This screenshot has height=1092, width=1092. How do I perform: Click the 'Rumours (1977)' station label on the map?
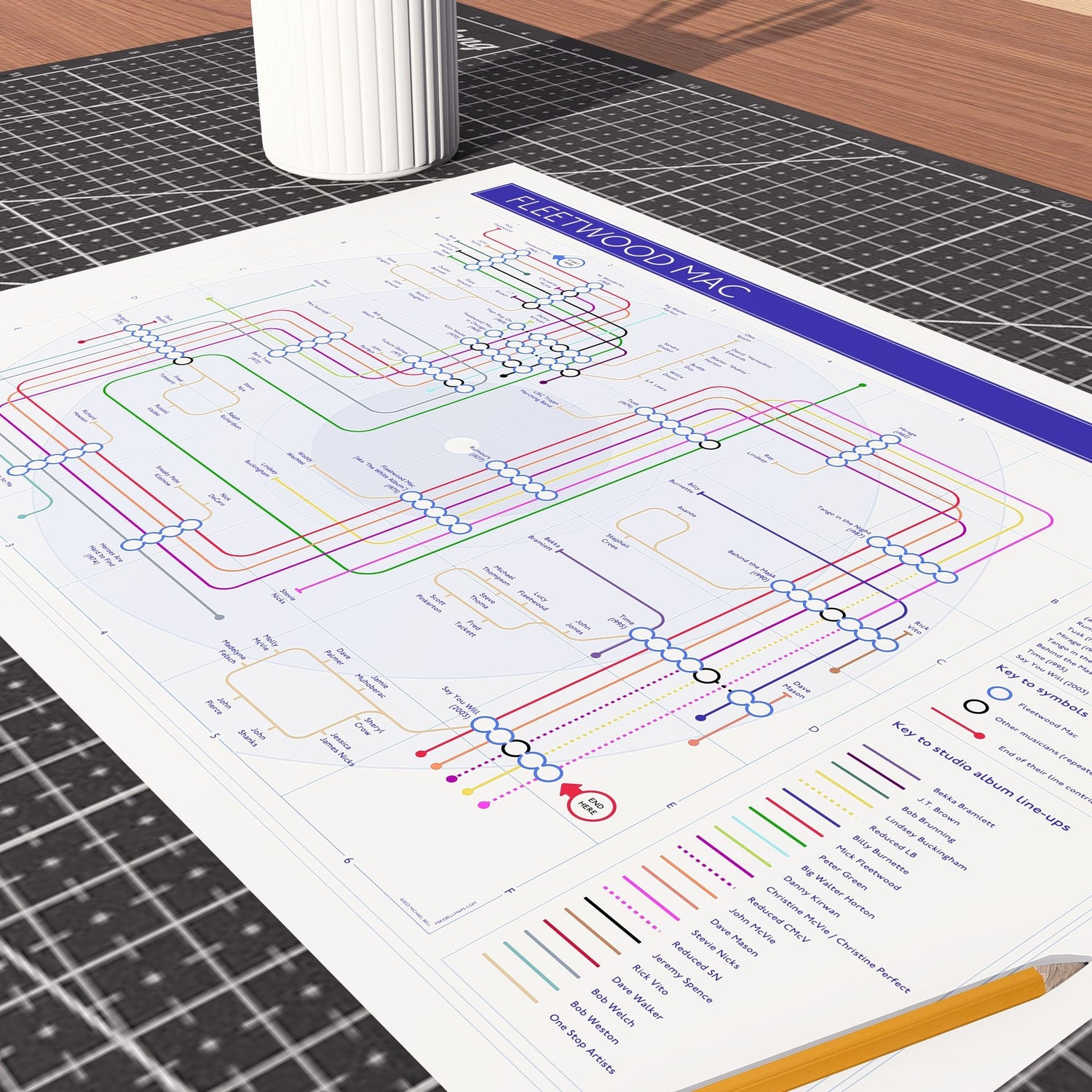pyautogui.click(x=480, y=455)
